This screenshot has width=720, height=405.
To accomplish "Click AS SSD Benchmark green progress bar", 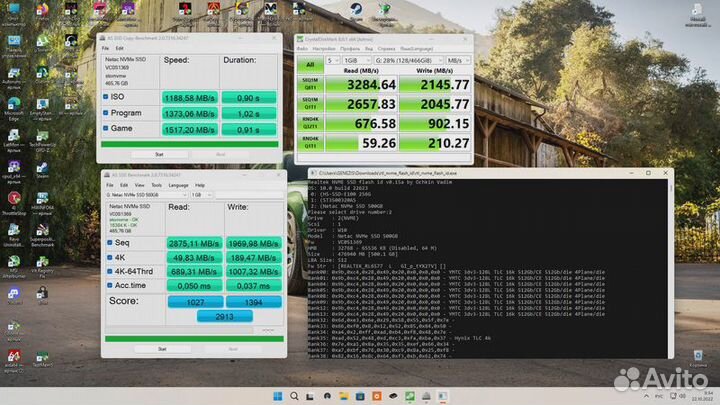I will (194, 339).
